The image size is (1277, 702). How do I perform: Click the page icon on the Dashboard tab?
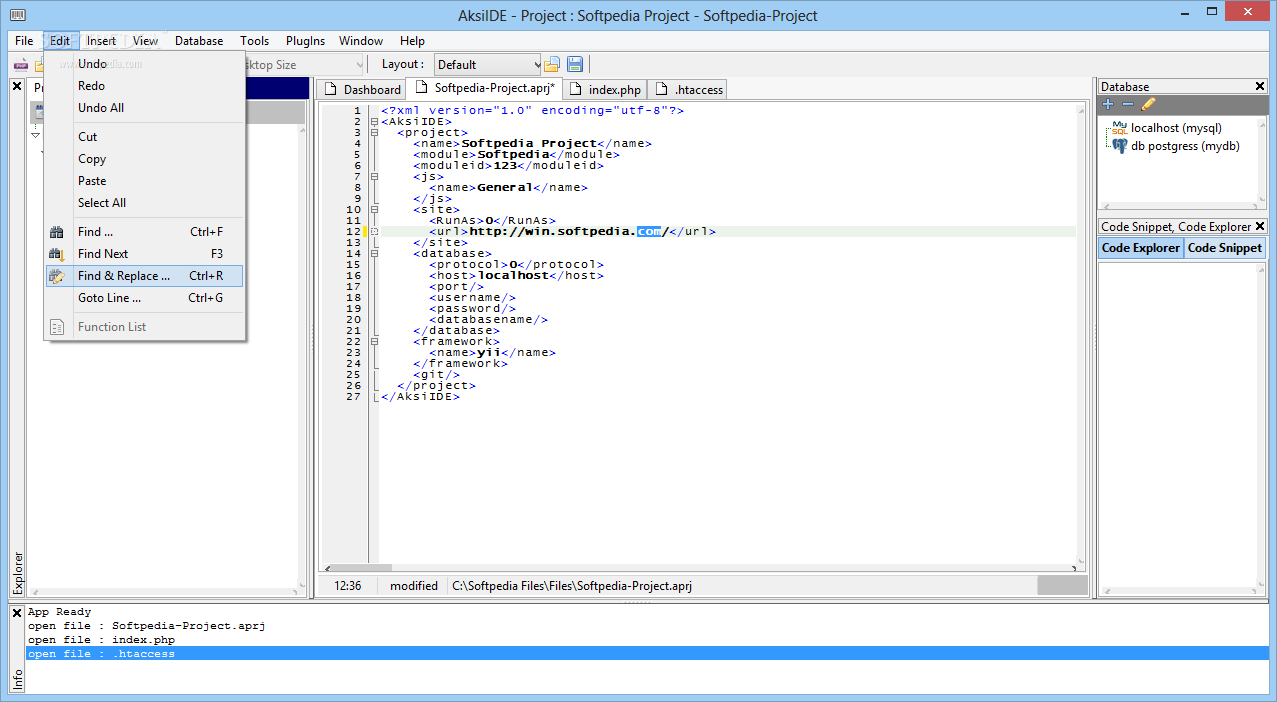point(332,90)
